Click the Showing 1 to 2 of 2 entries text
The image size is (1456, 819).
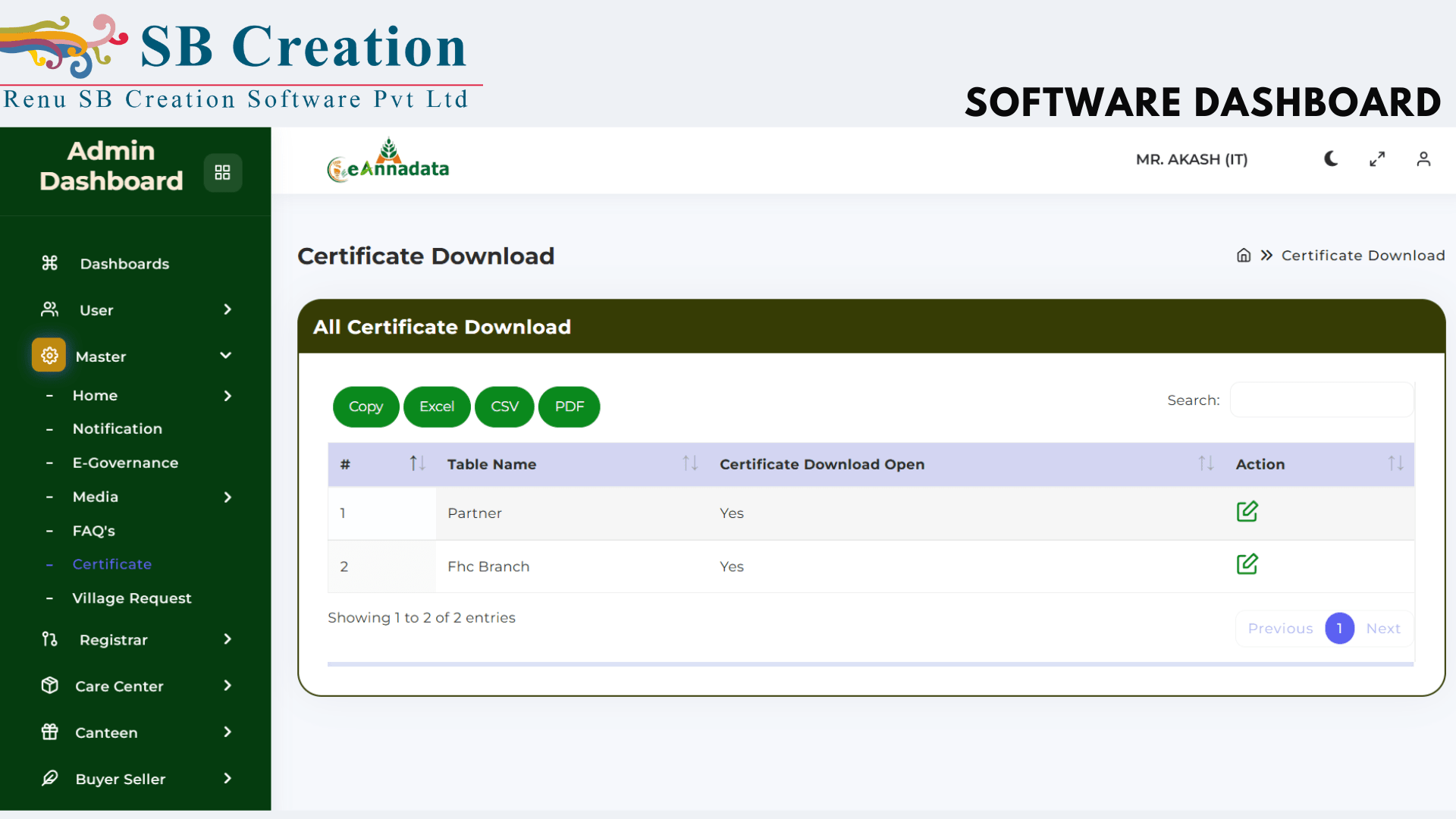(422, 618)
